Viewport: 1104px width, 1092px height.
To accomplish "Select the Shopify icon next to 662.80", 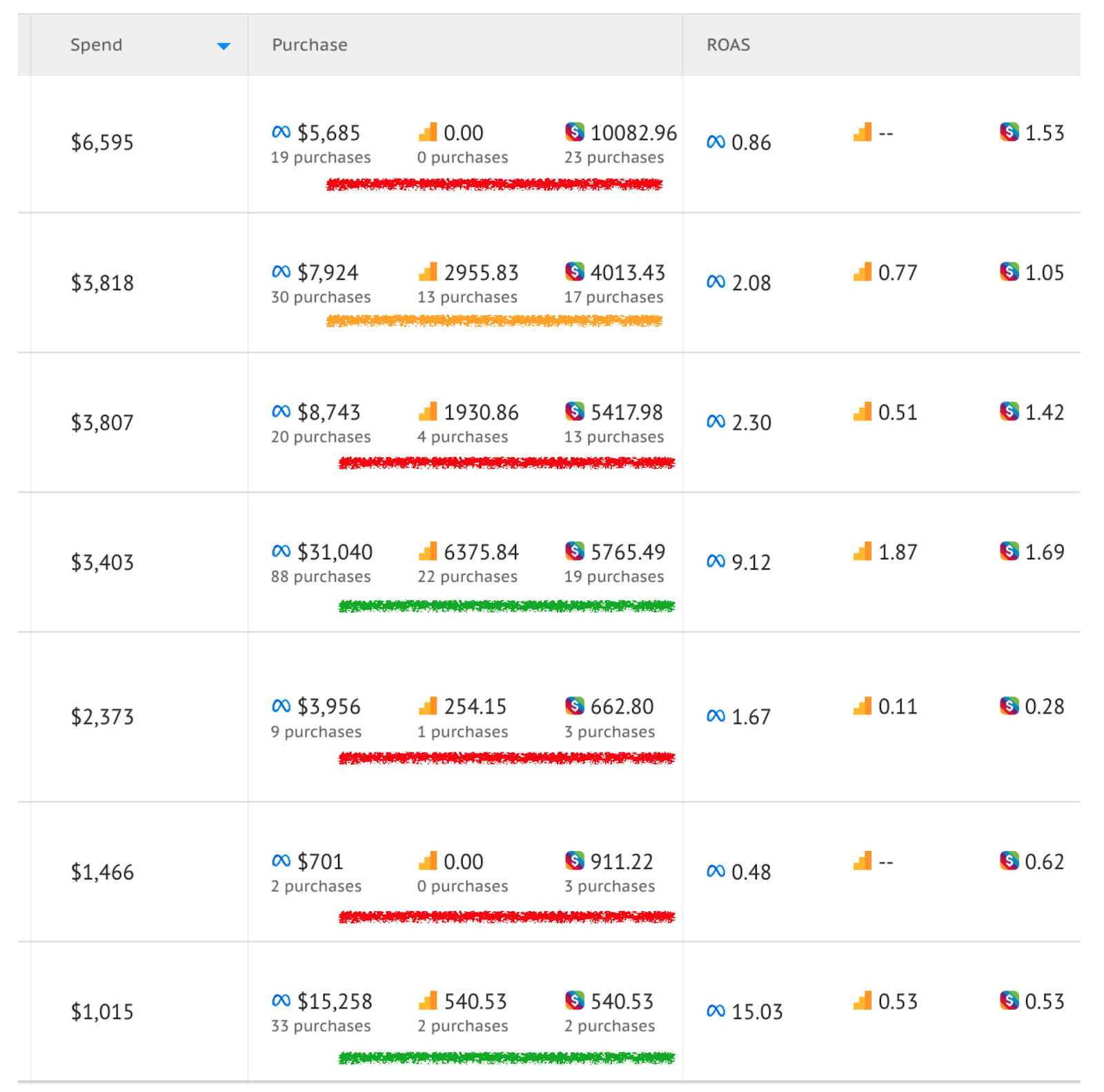I will coord(575,706).
